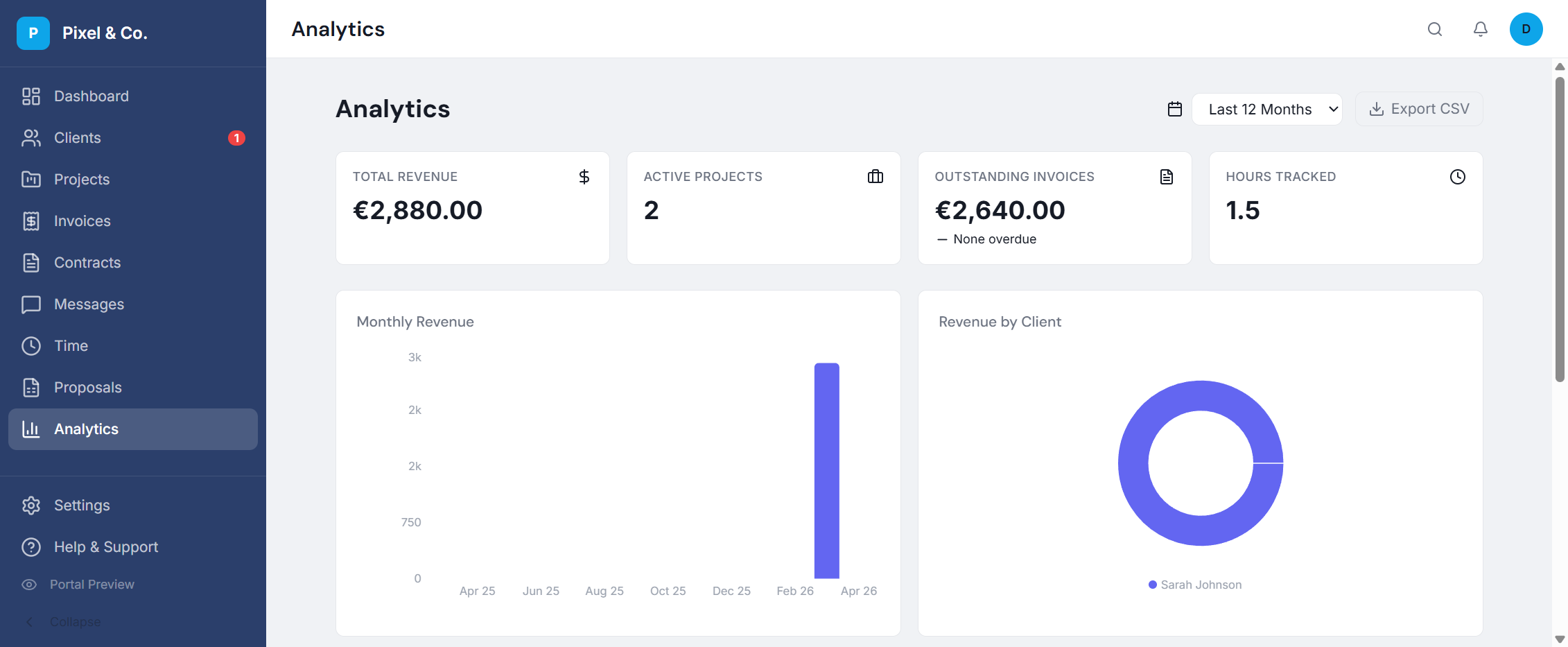Open notifications bell
The height and width of the screenshot is (647, 1568).
coord(1480,29)
